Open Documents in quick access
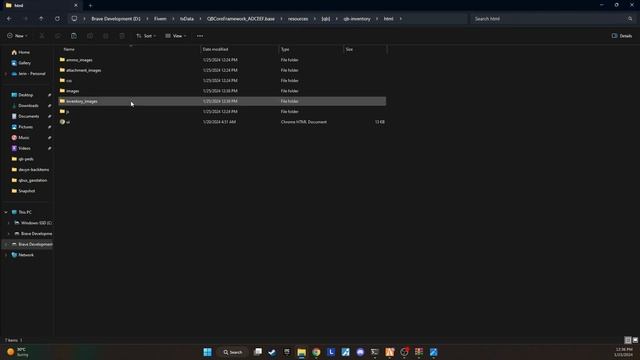Viewport: 640px width, 360px height. click(x=29, y=116)
